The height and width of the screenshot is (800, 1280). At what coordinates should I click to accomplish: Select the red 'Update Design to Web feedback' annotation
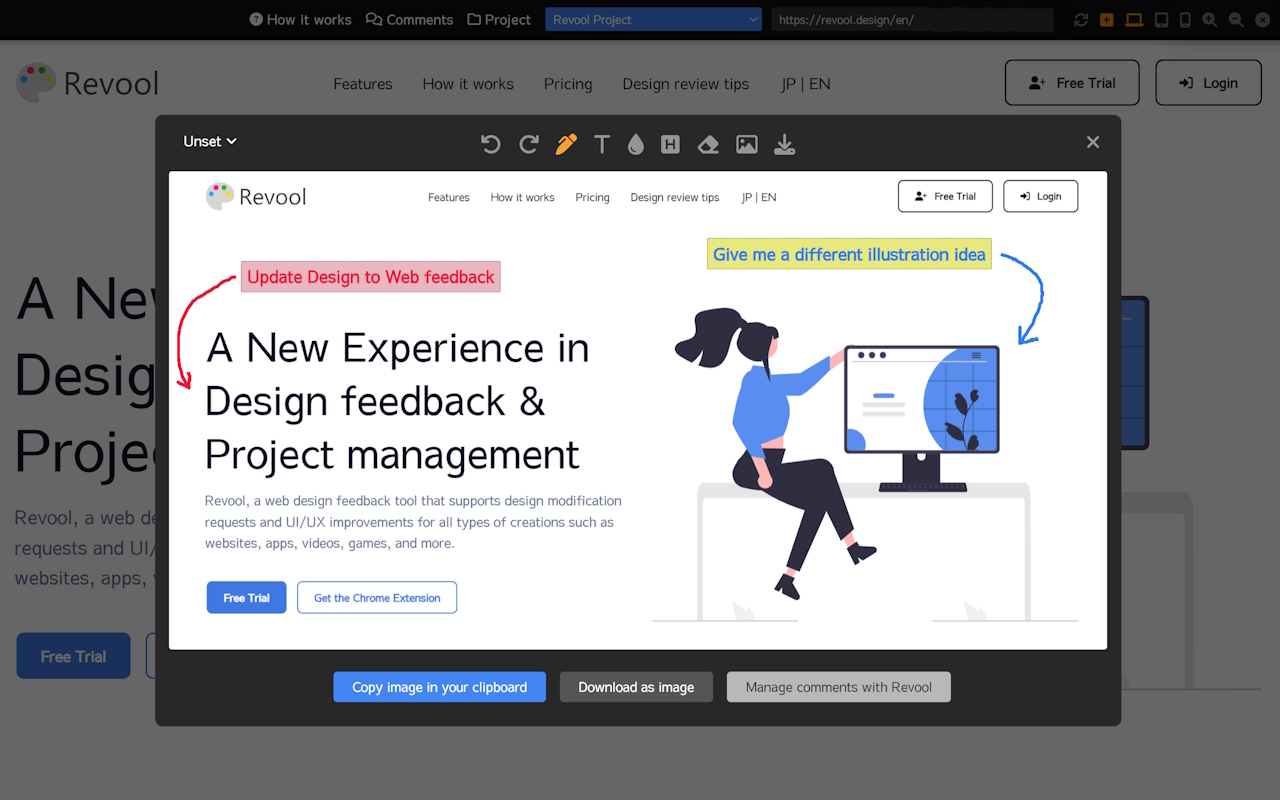[370, 277]
